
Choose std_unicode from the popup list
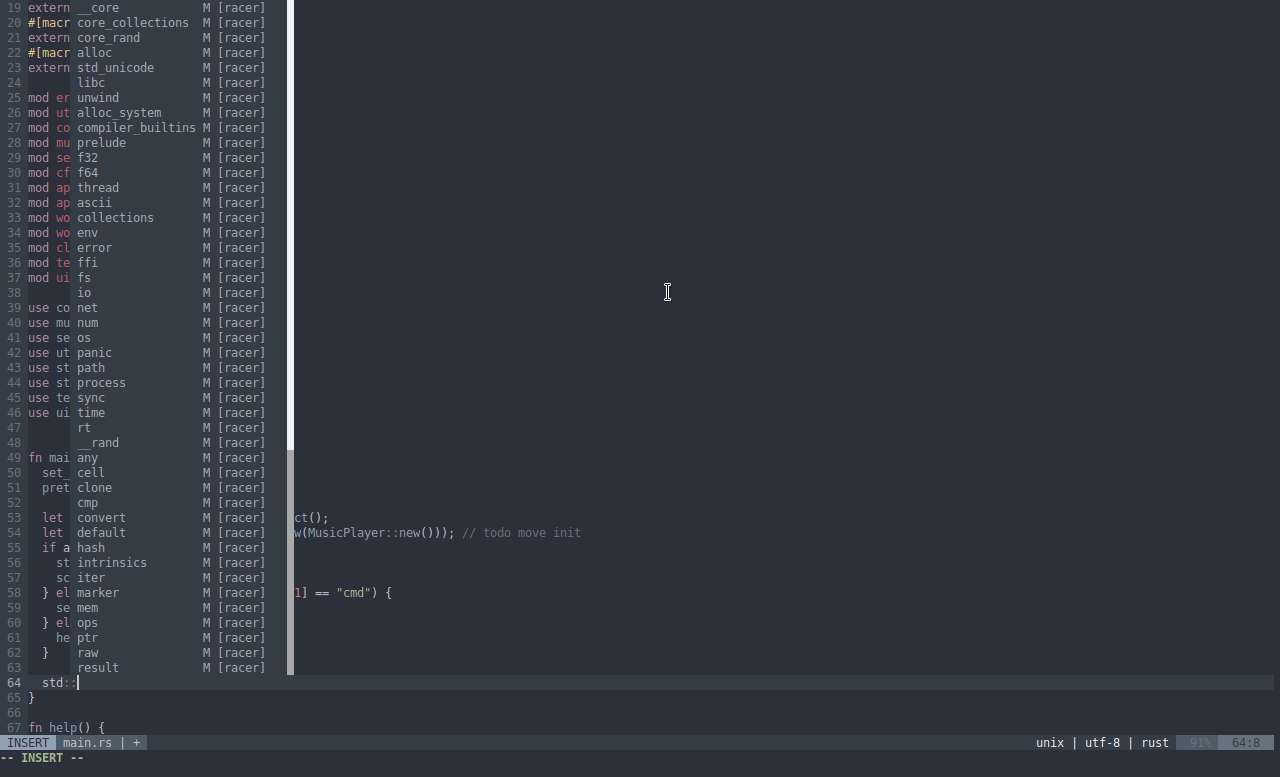pos(178,68)
